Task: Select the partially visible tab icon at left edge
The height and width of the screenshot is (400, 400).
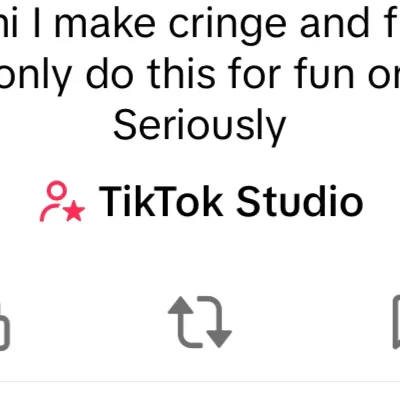Action: (5, 327)
